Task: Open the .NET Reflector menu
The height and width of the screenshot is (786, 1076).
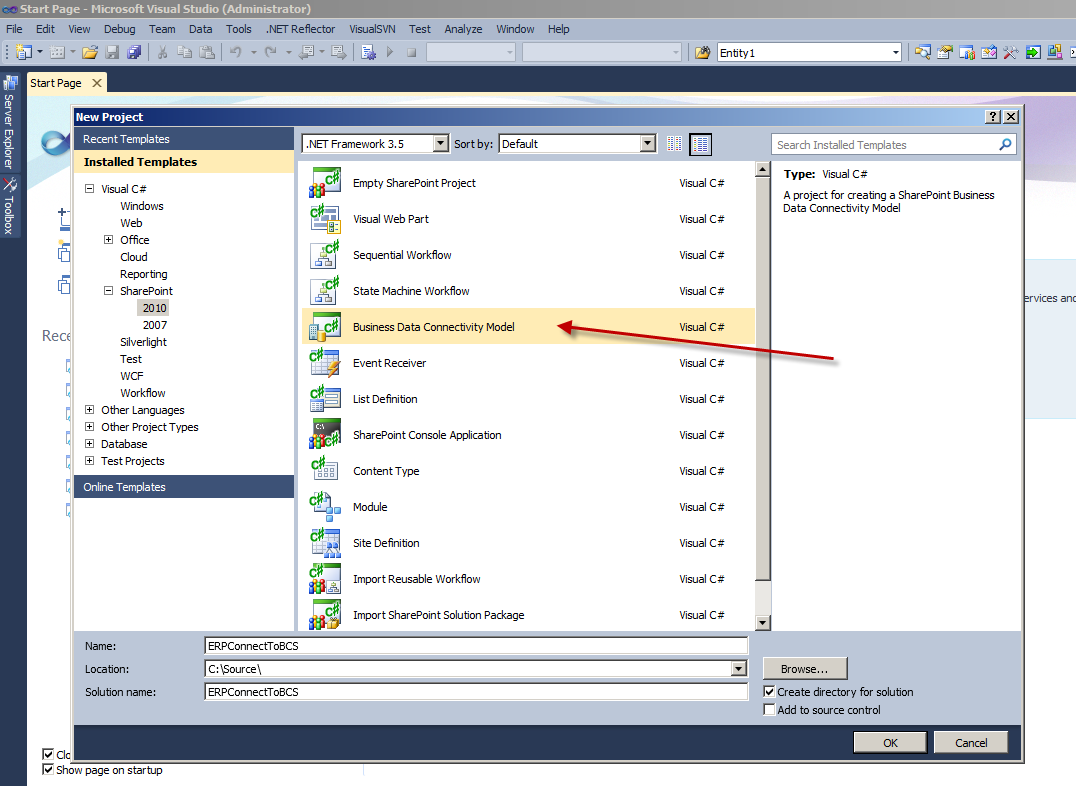Action: pyautogui.click(x=301, y=29)
